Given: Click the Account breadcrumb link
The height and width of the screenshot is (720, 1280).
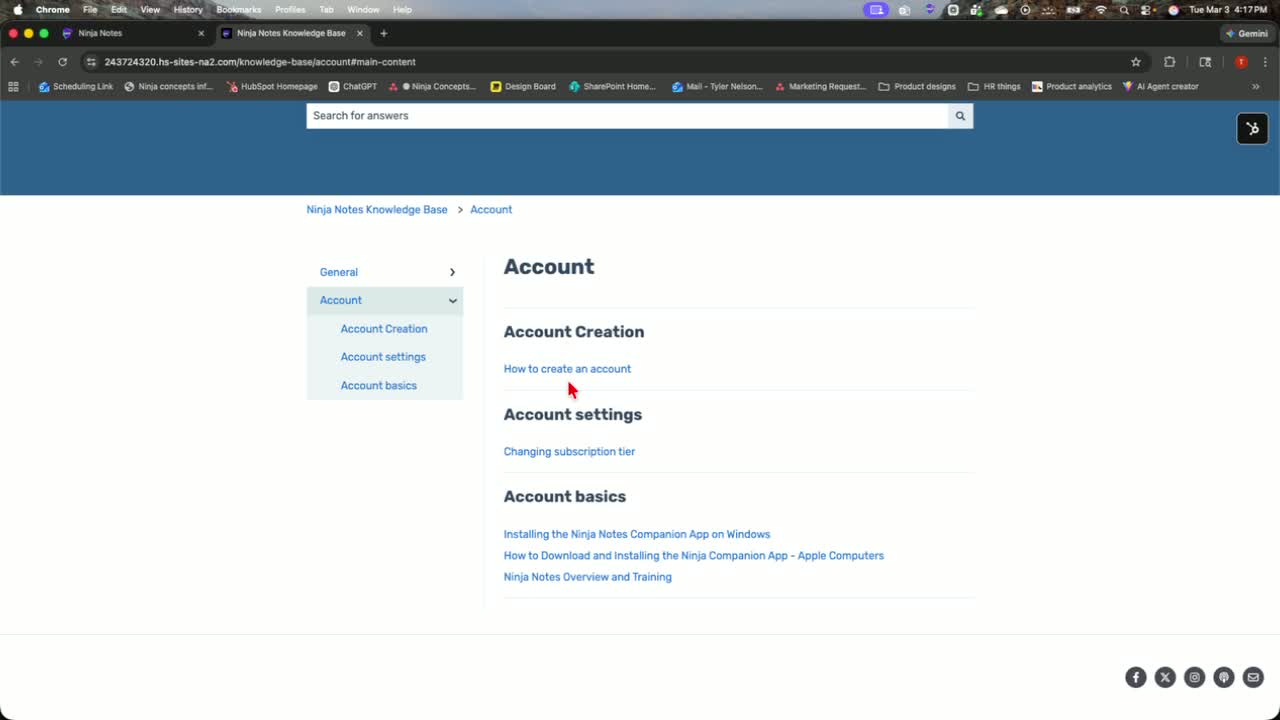Looking at the screenshot, I should [491, 210].
